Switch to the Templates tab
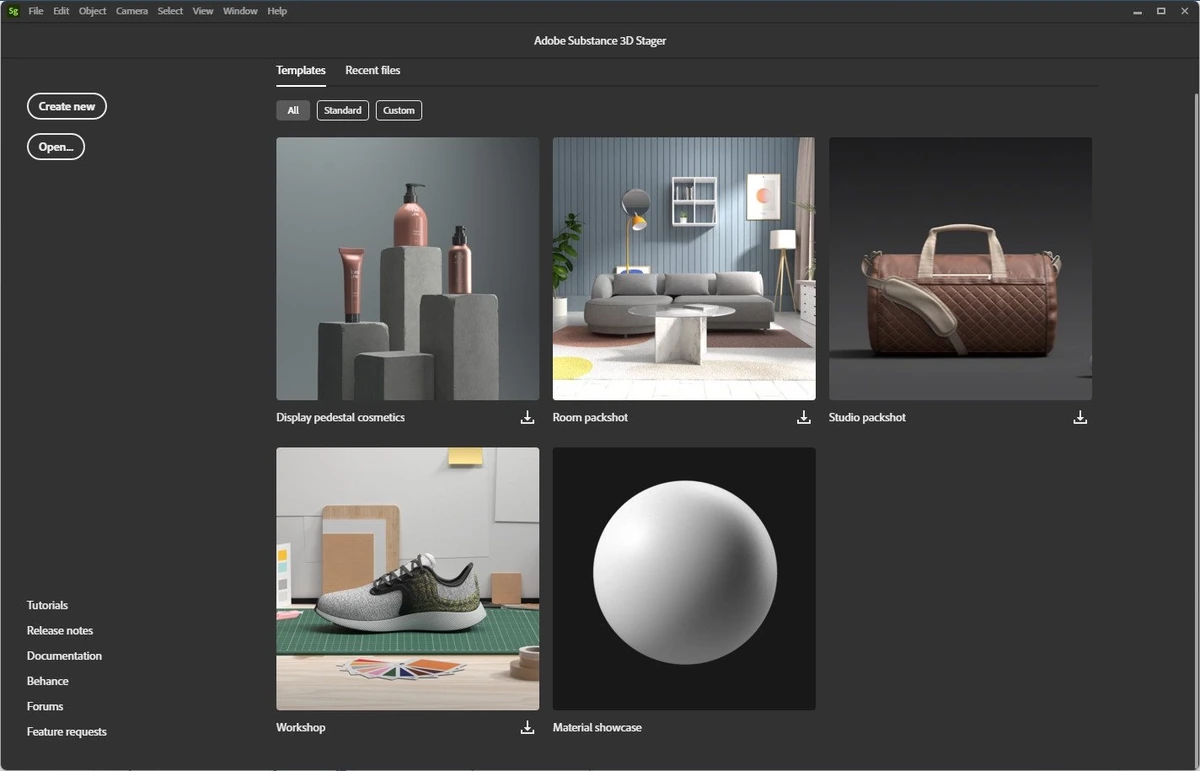This screenshot has height=771, width=1200. pos(301,71)
